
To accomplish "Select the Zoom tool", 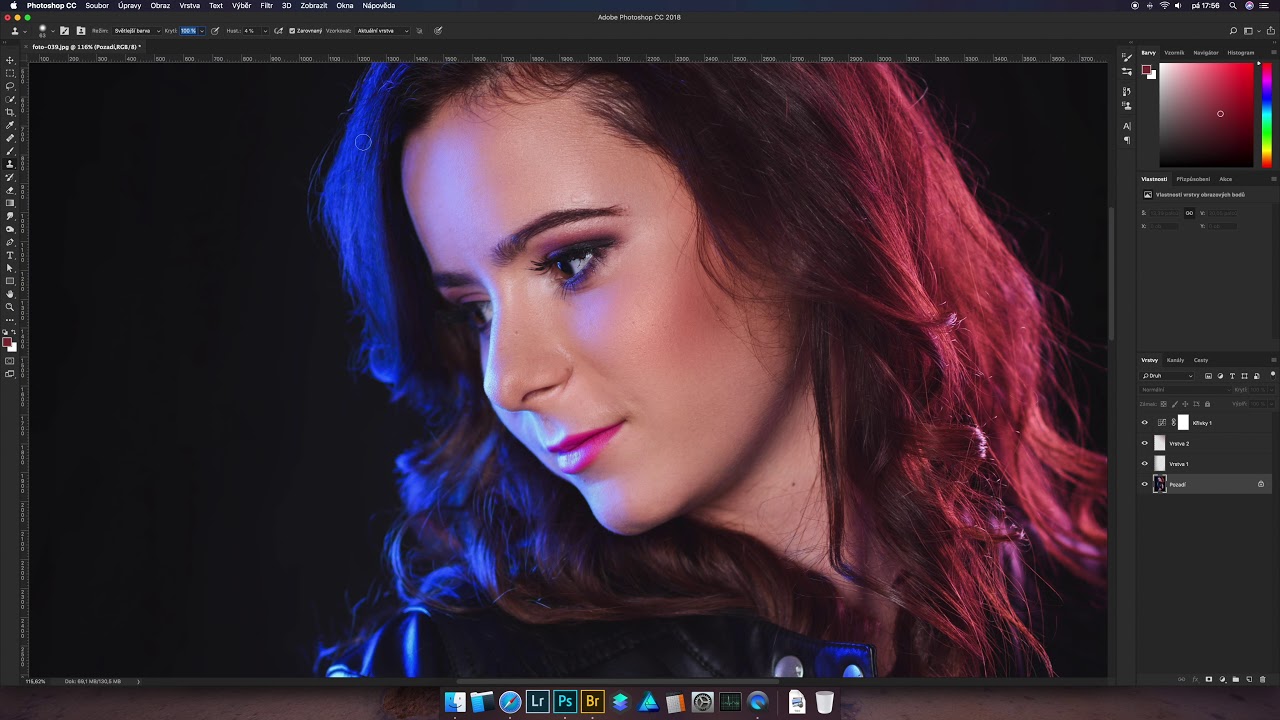I will pyautogui.click(x=10, y=307).
